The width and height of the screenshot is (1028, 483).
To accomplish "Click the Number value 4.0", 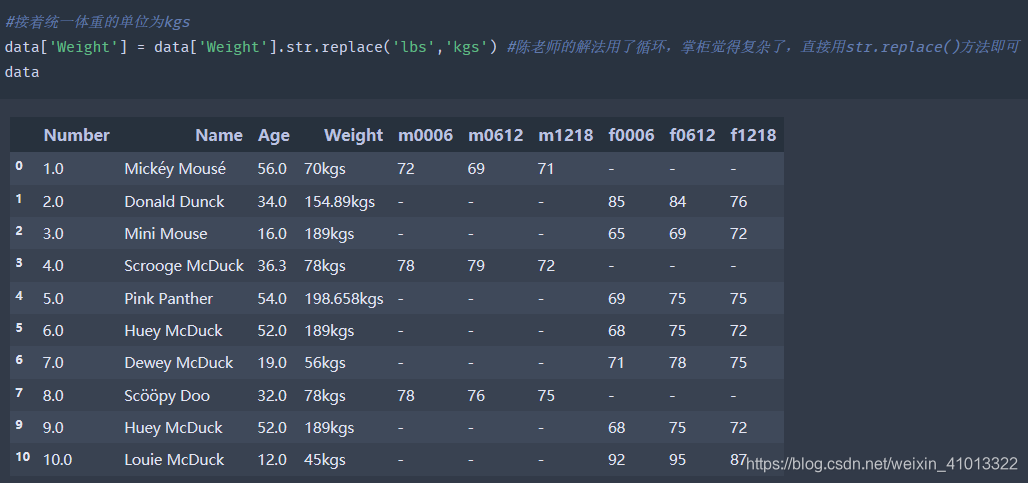I will click(53, 266).
